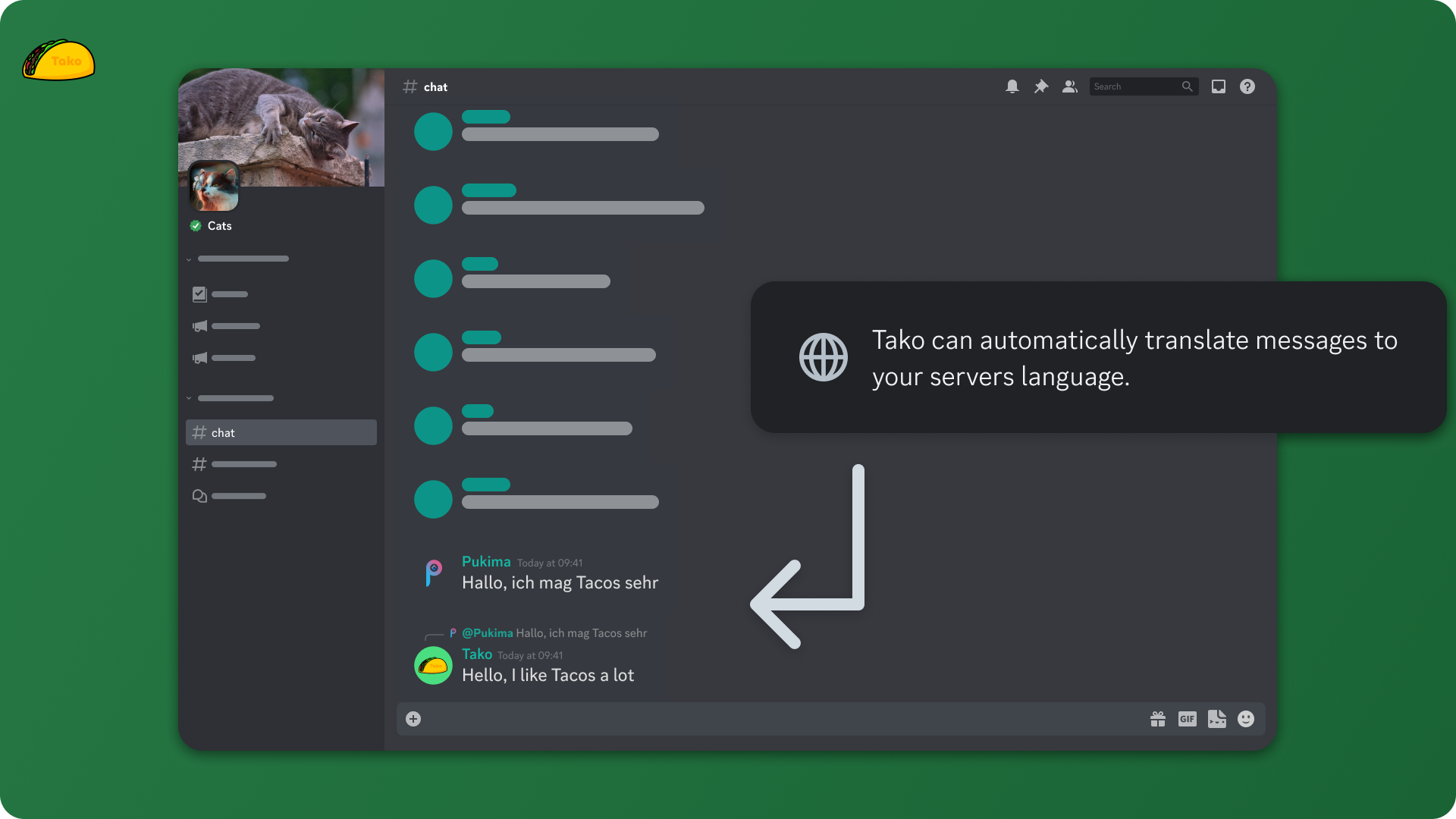Viewport: 1456px width, 819px height.
Task: Open the gift icon in the message bar
Action: [1158, 718]
